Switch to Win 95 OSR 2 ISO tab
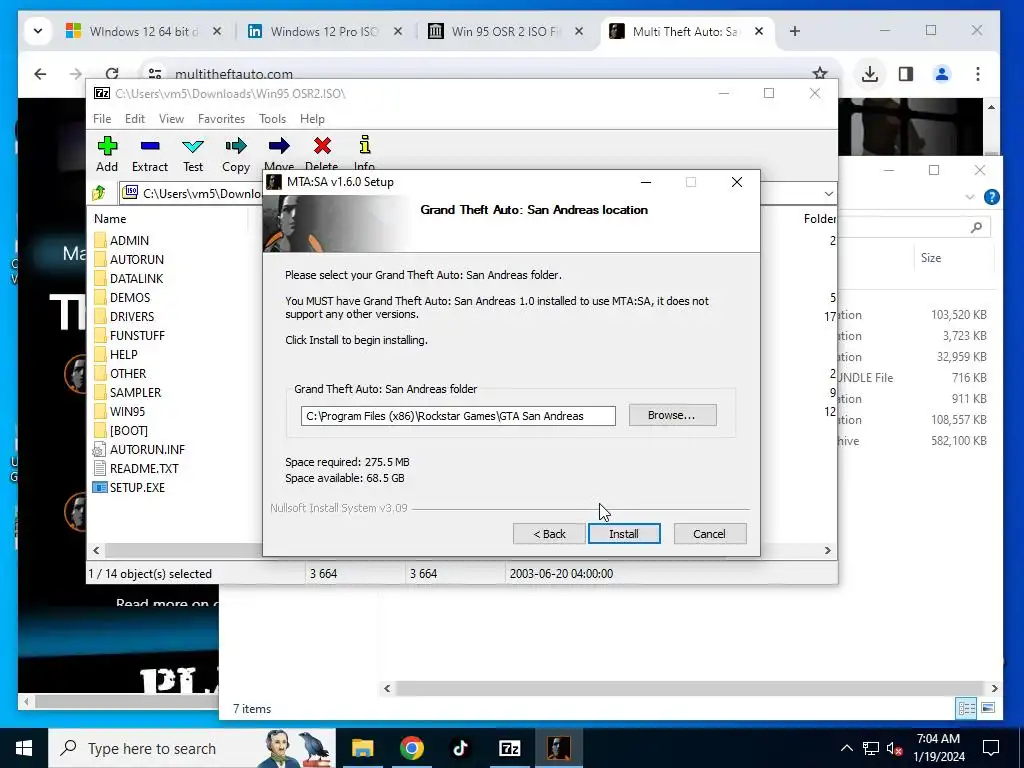The width and height of the screenshot is (1024, 768). 505,31
